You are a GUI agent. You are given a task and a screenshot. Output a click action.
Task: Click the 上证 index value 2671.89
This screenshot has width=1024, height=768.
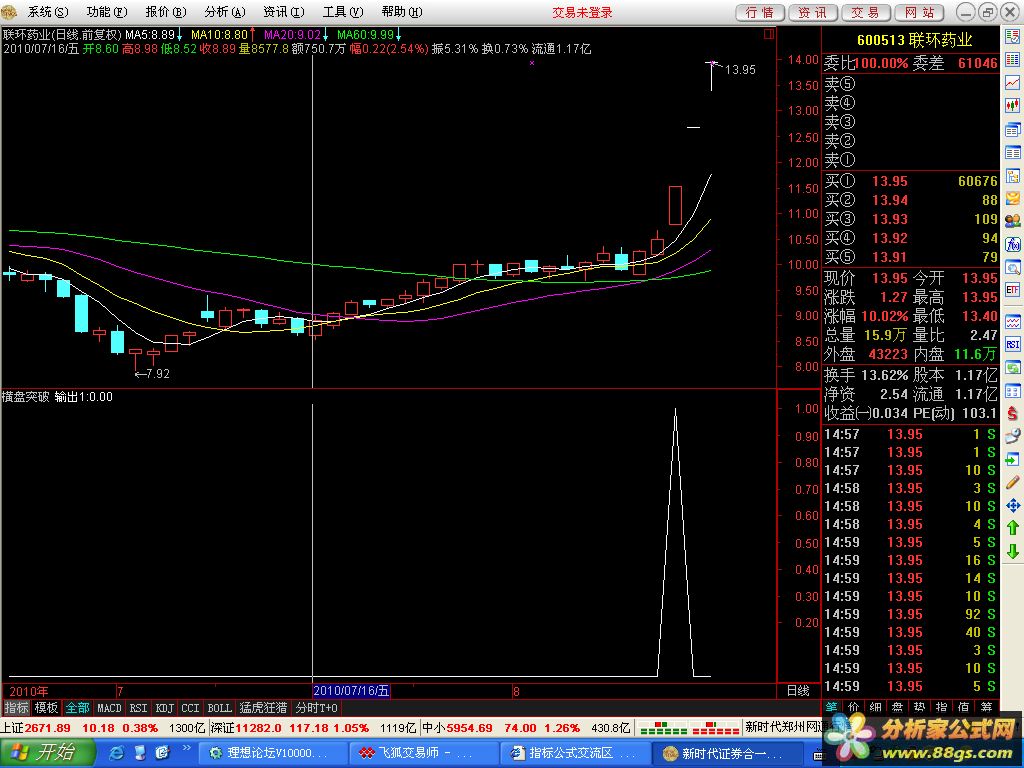click(47, 728)
